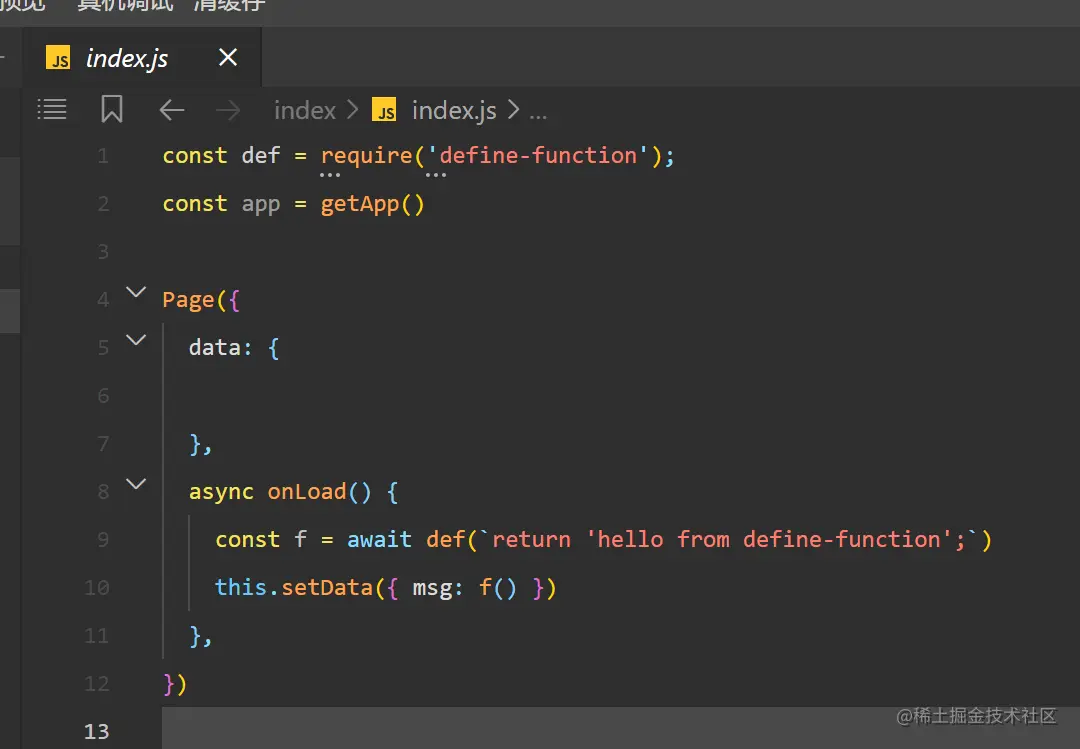Image resolution: width=1080 pixels, height=749 pixels.
Task: Click the index.js breadcrumb item
Action: tap(454, 110)
